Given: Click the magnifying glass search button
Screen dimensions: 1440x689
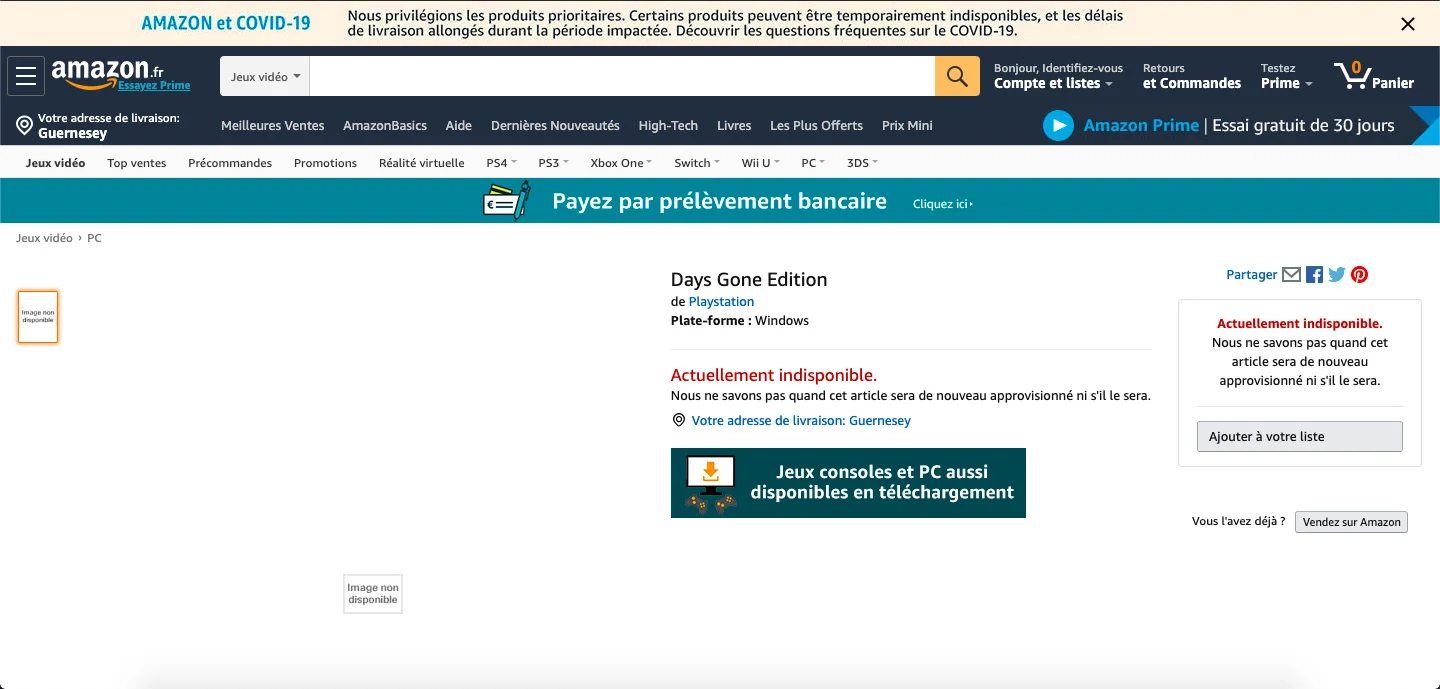Looking at the screenshot, I should [x=957, y=76].
